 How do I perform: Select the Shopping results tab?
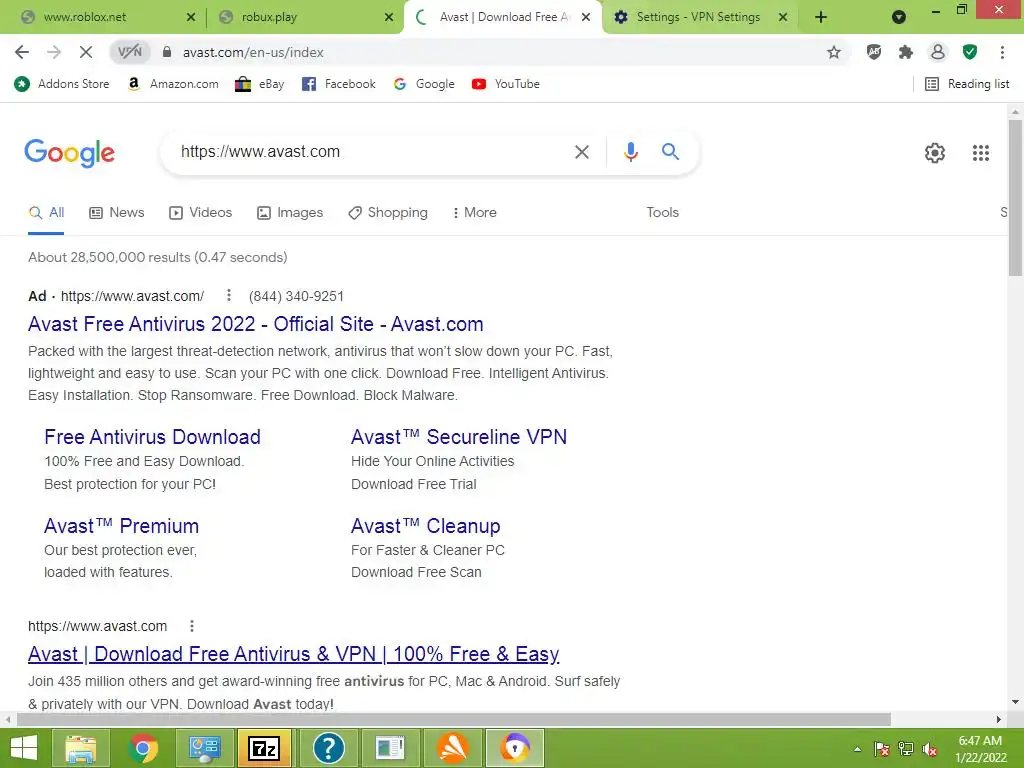(x=388, y=213)
